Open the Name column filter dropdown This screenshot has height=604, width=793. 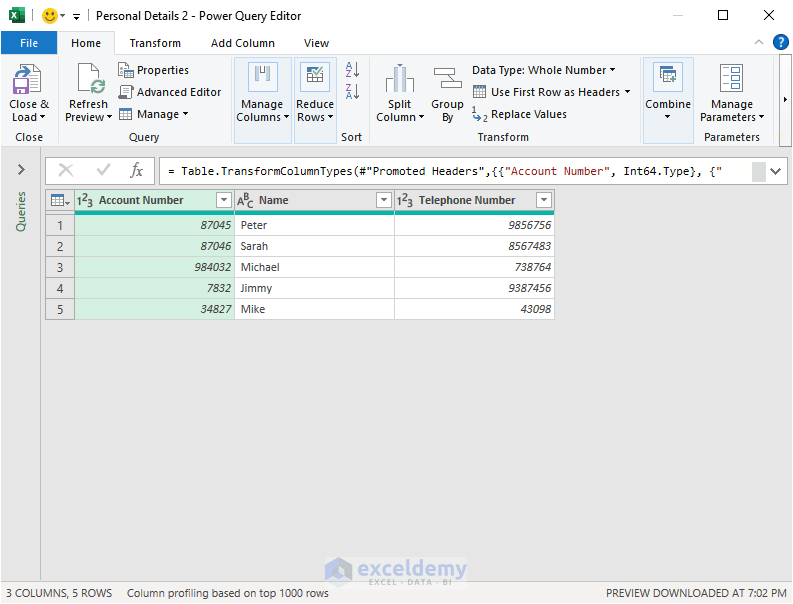coord(384,200)
